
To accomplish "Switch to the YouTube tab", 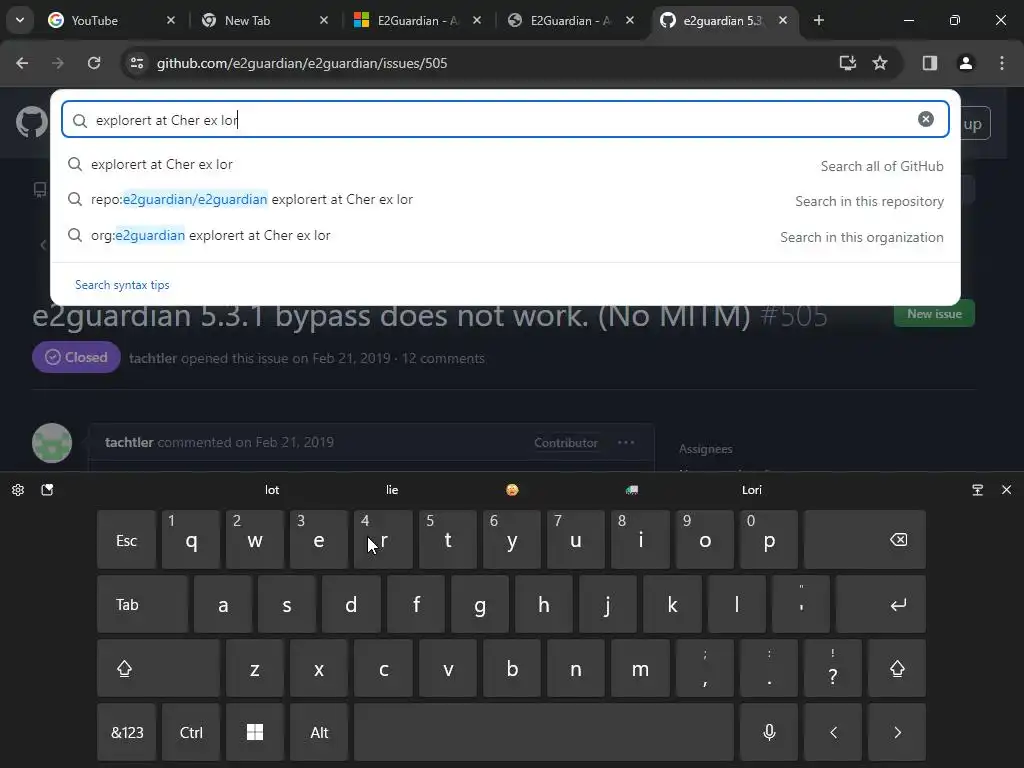I will [111, 20].
